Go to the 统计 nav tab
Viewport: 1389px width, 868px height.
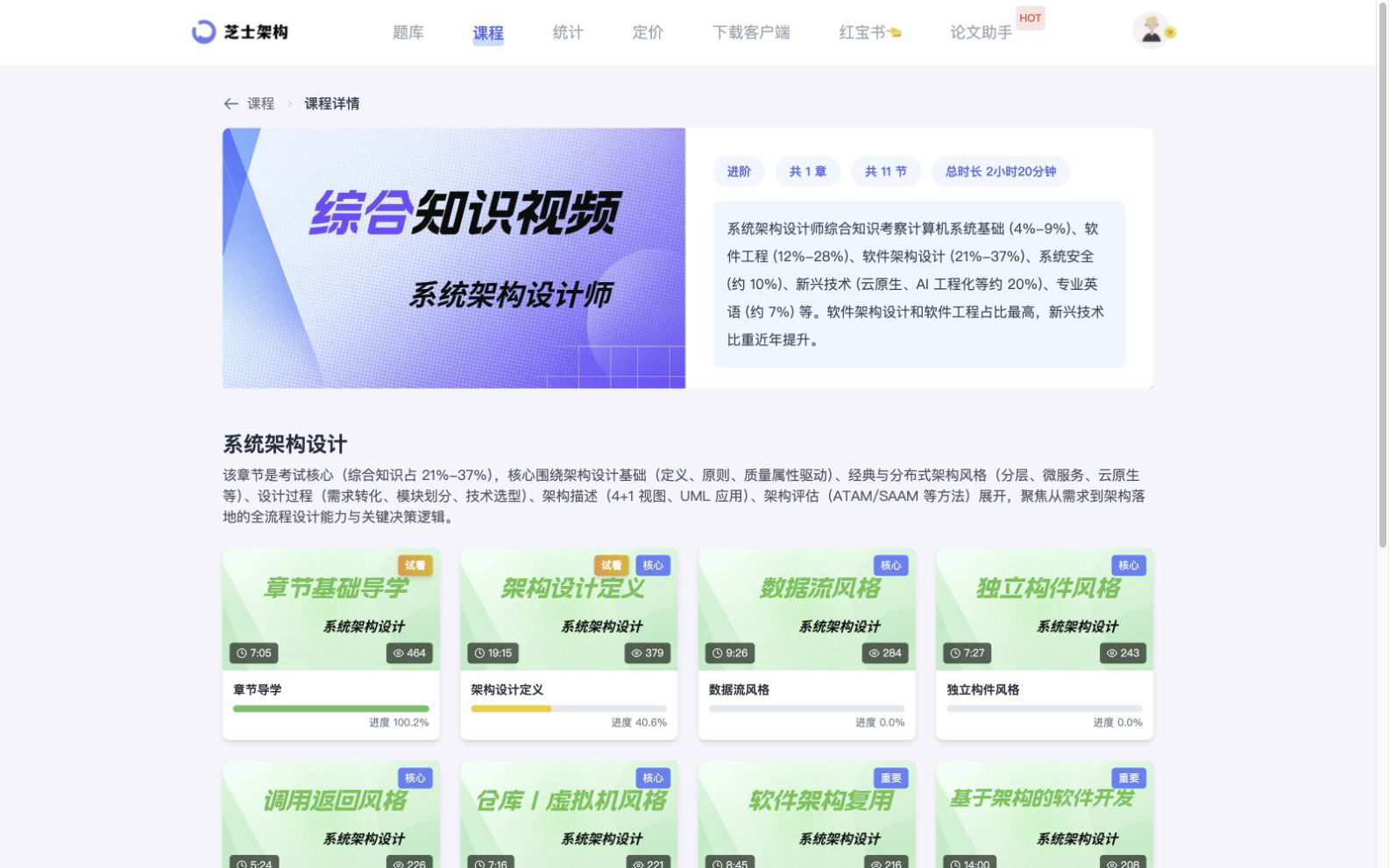[x=568, y=32]
